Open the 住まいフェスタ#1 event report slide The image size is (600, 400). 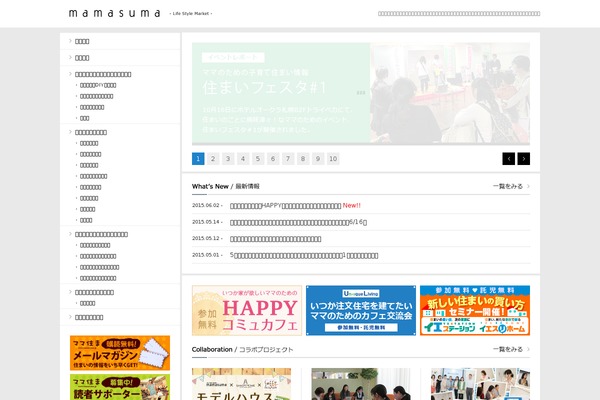[361, 93]
